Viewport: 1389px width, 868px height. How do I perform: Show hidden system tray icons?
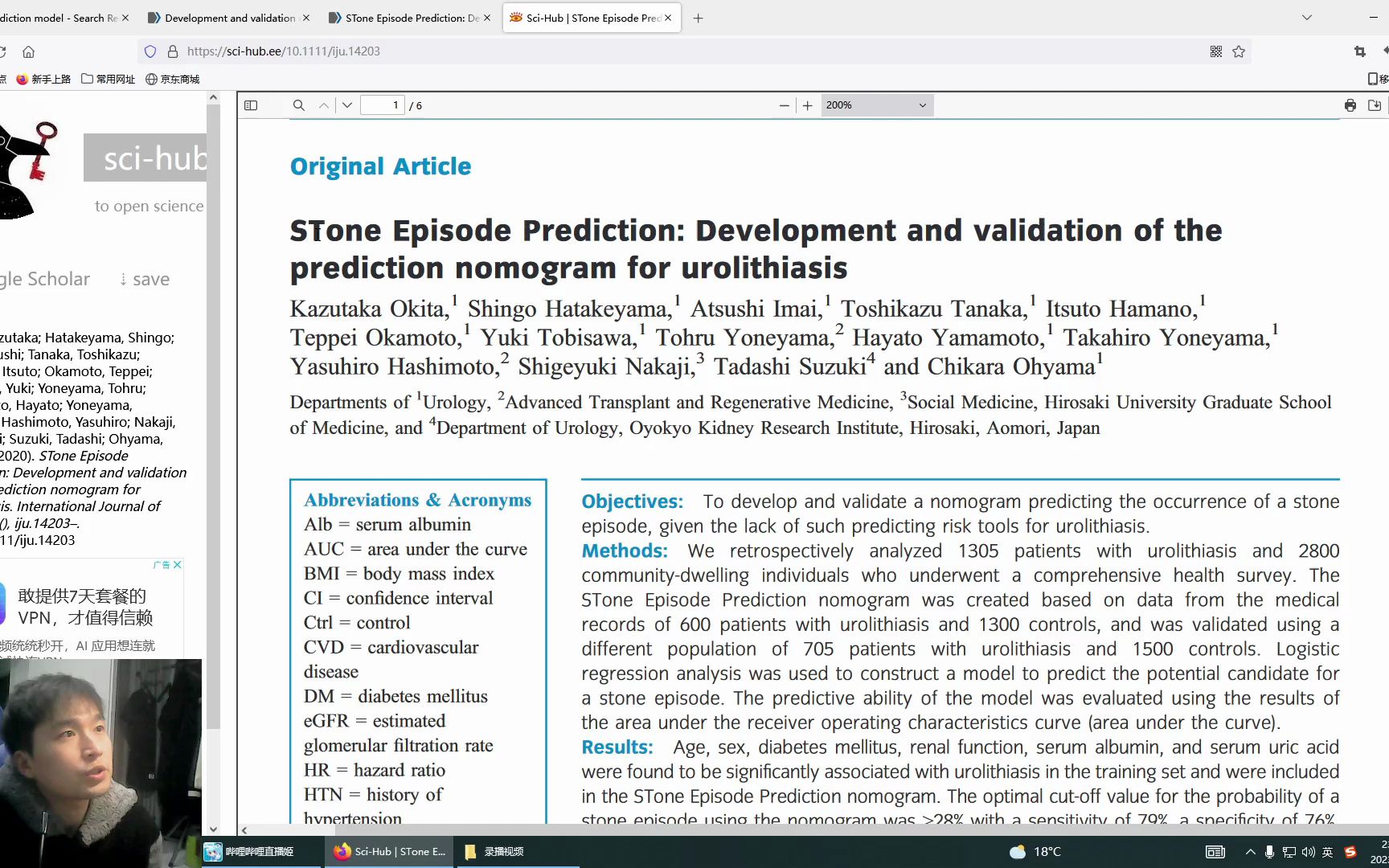[x=1250, y=852]
